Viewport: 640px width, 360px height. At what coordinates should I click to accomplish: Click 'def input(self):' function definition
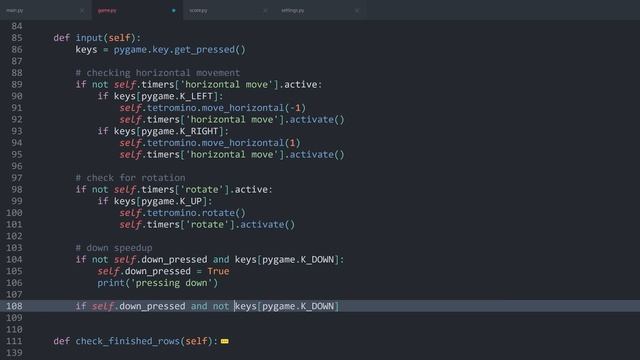tap(97, 38)
